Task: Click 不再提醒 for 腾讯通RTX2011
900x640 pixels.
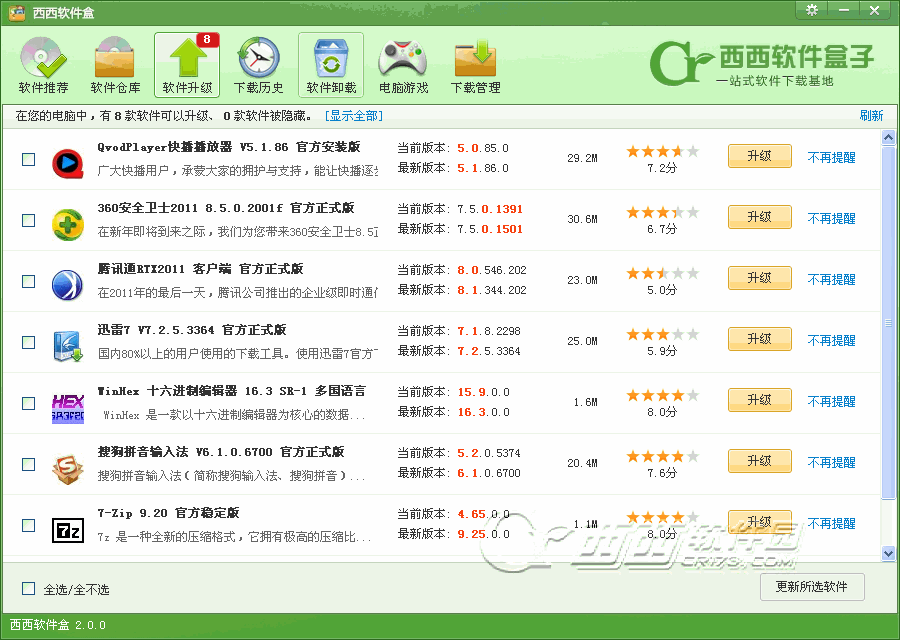Action: coord(832,280)
